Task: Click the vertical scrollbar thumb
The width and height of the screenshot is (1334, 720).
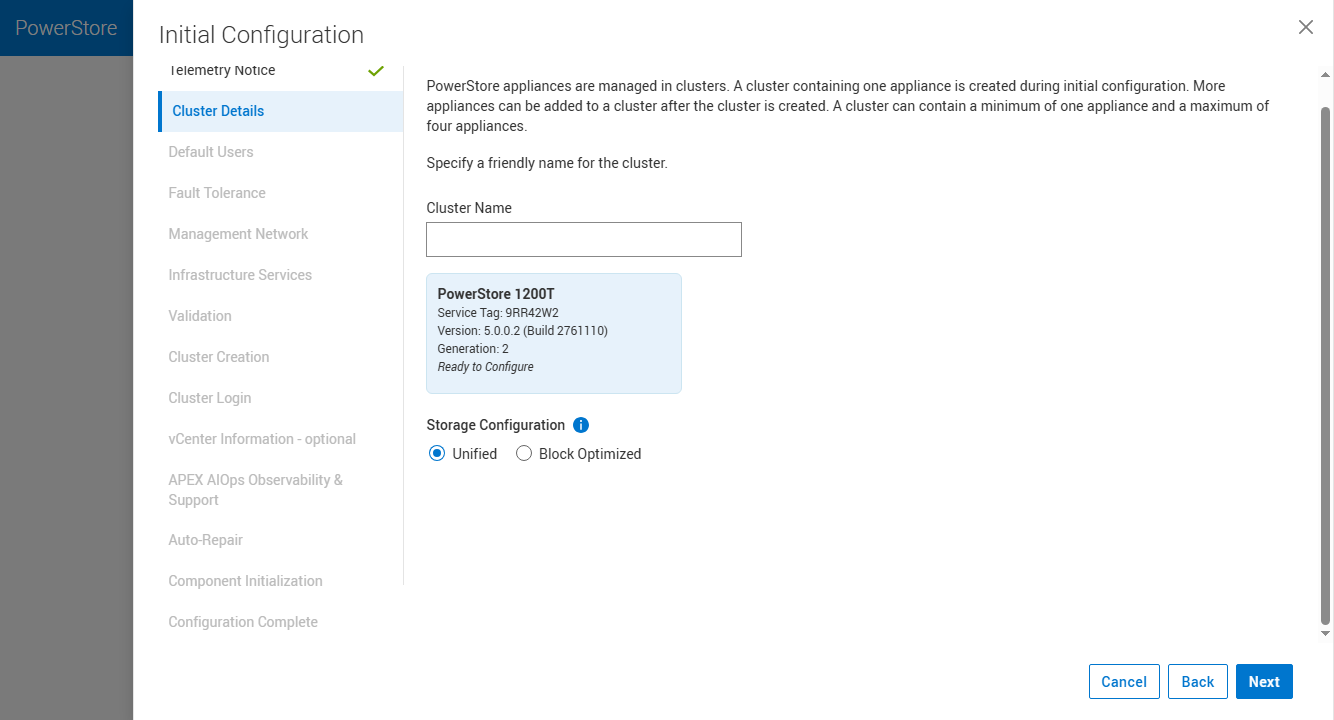Action: (1326, 365)
